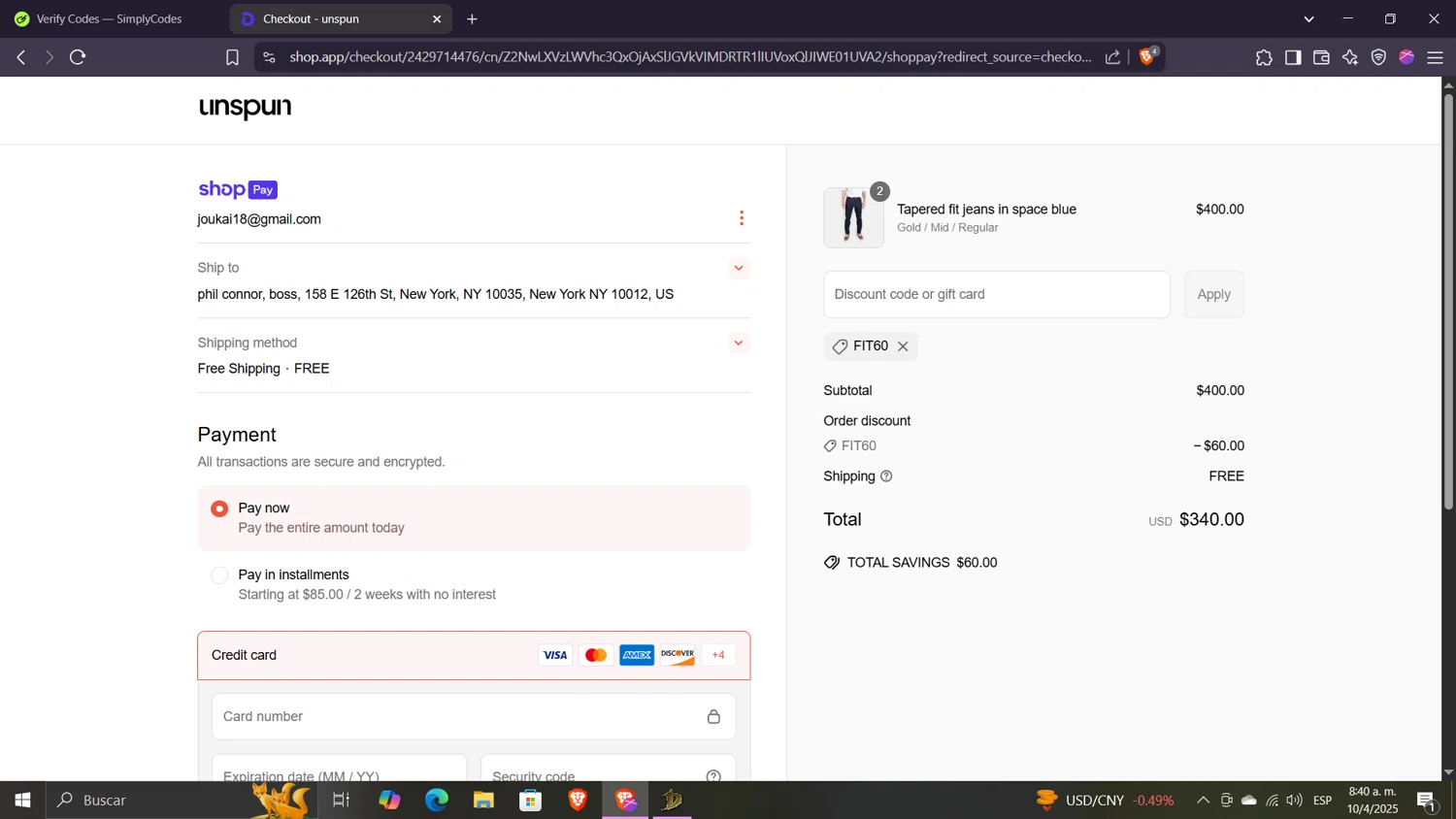Open the Copilot taskbar icon
1456x819 pixels.
pyautogui.click(x=389, y=801)
